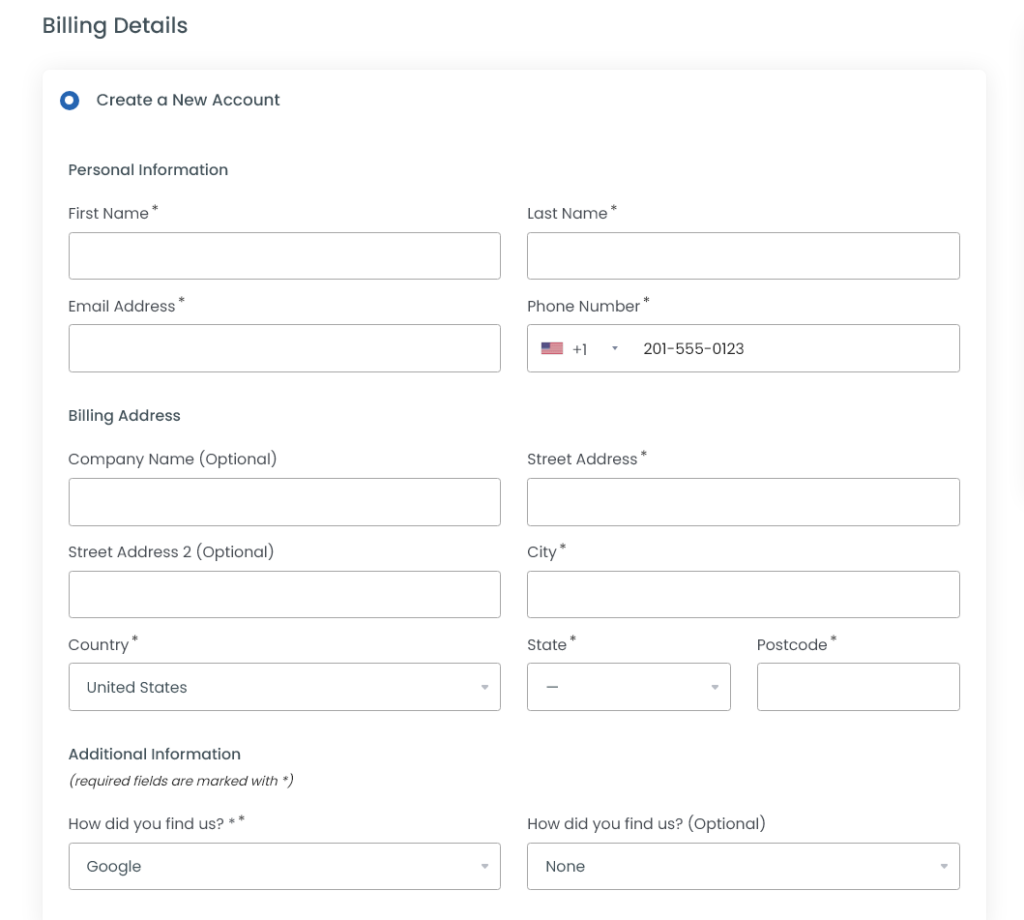
Task: Click the +1 country code text
Action: coord(579,349)
